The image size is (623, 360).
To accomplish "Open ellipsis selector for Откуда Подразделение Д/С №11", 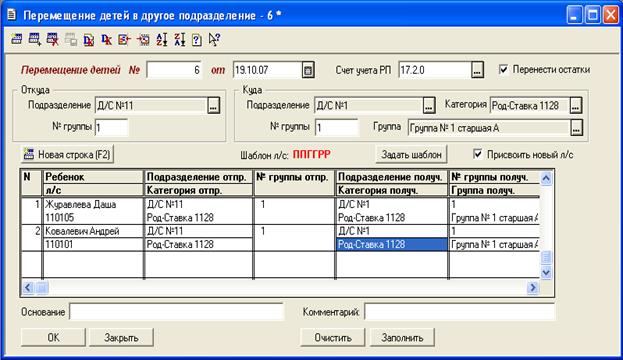I will pyautogui.click(x=213, y=106).
